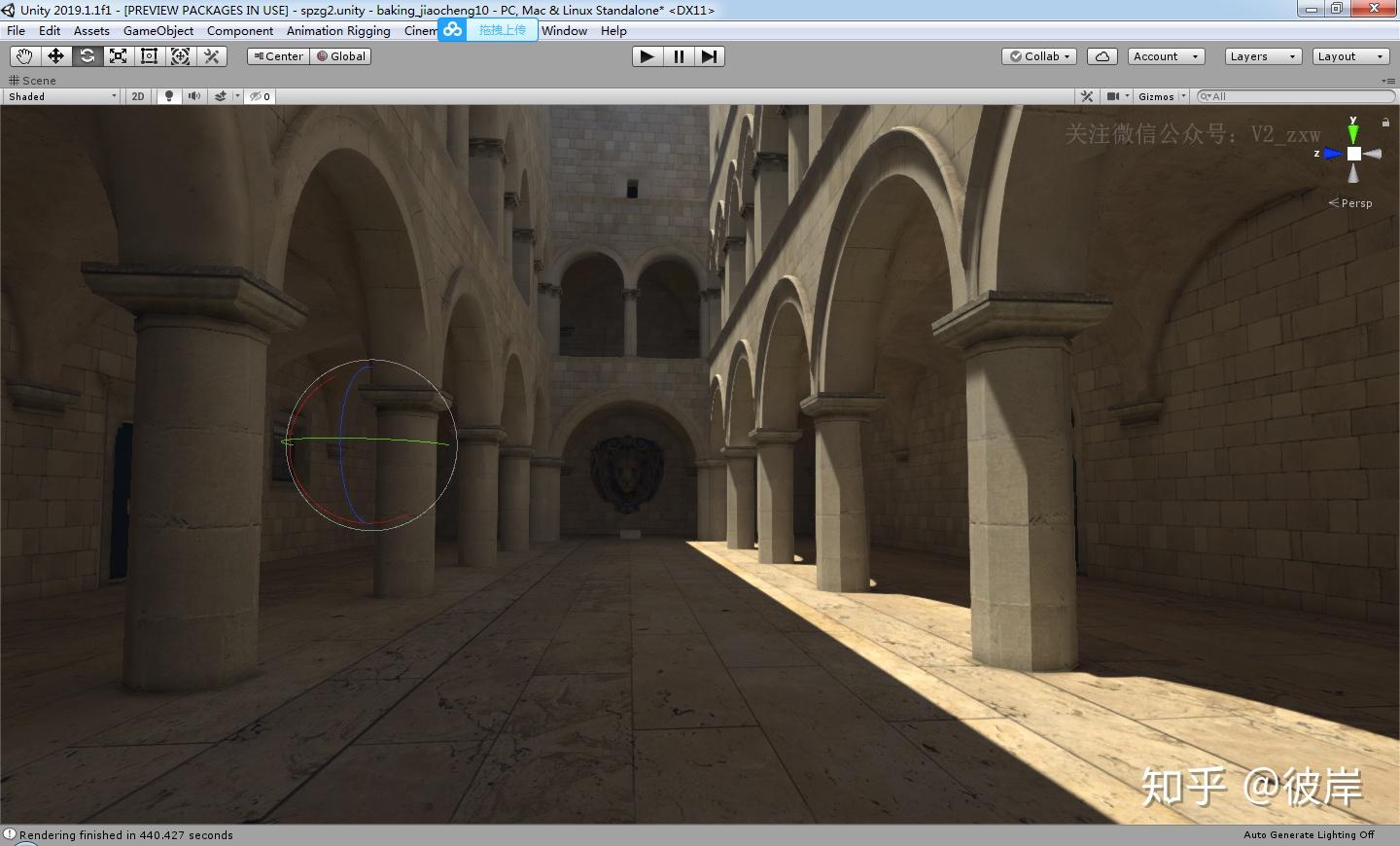
Task: Open the scene view tools settings icon
Action: (x=1087, y=96)
